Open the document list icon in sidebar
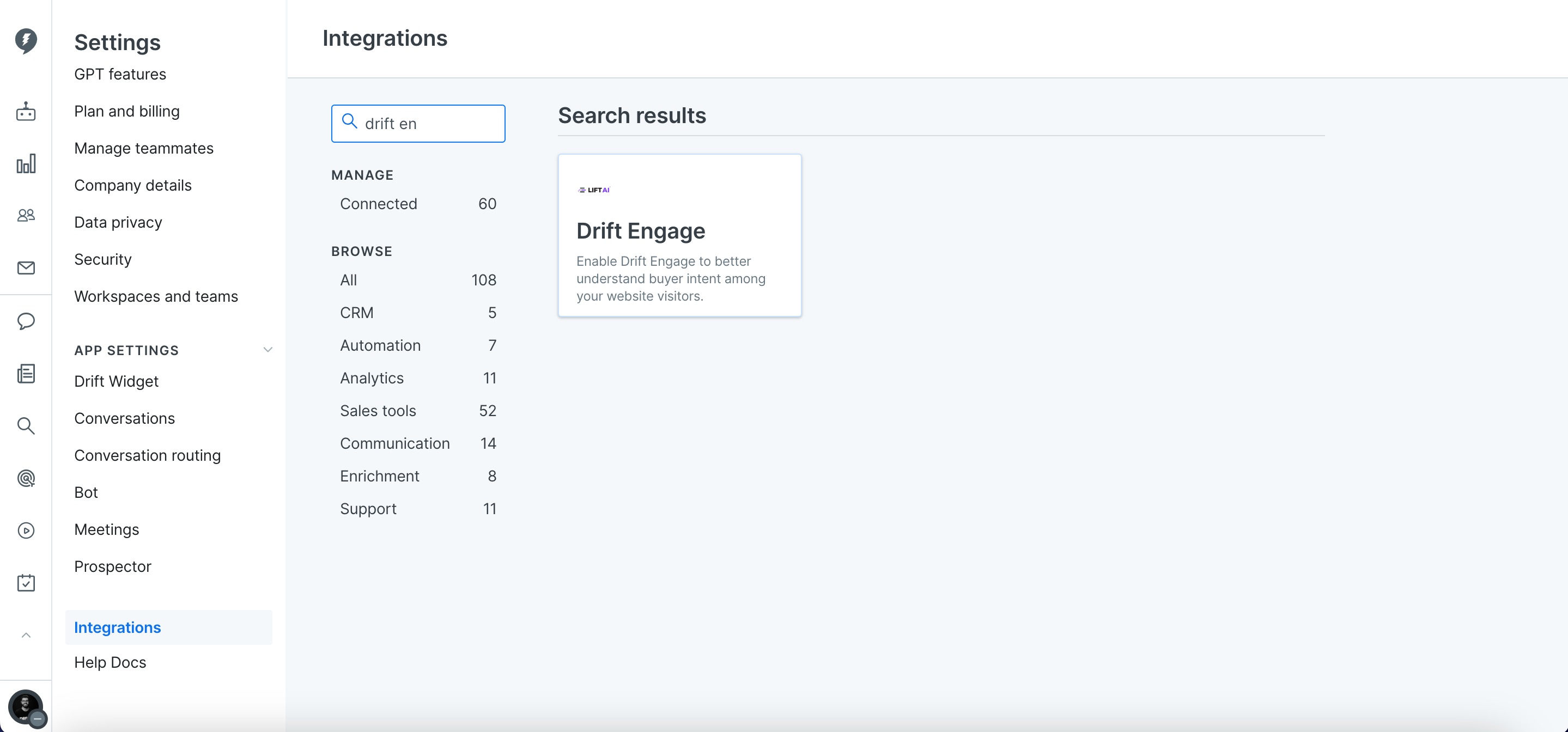1568x732 pixels. pos(26,373)
